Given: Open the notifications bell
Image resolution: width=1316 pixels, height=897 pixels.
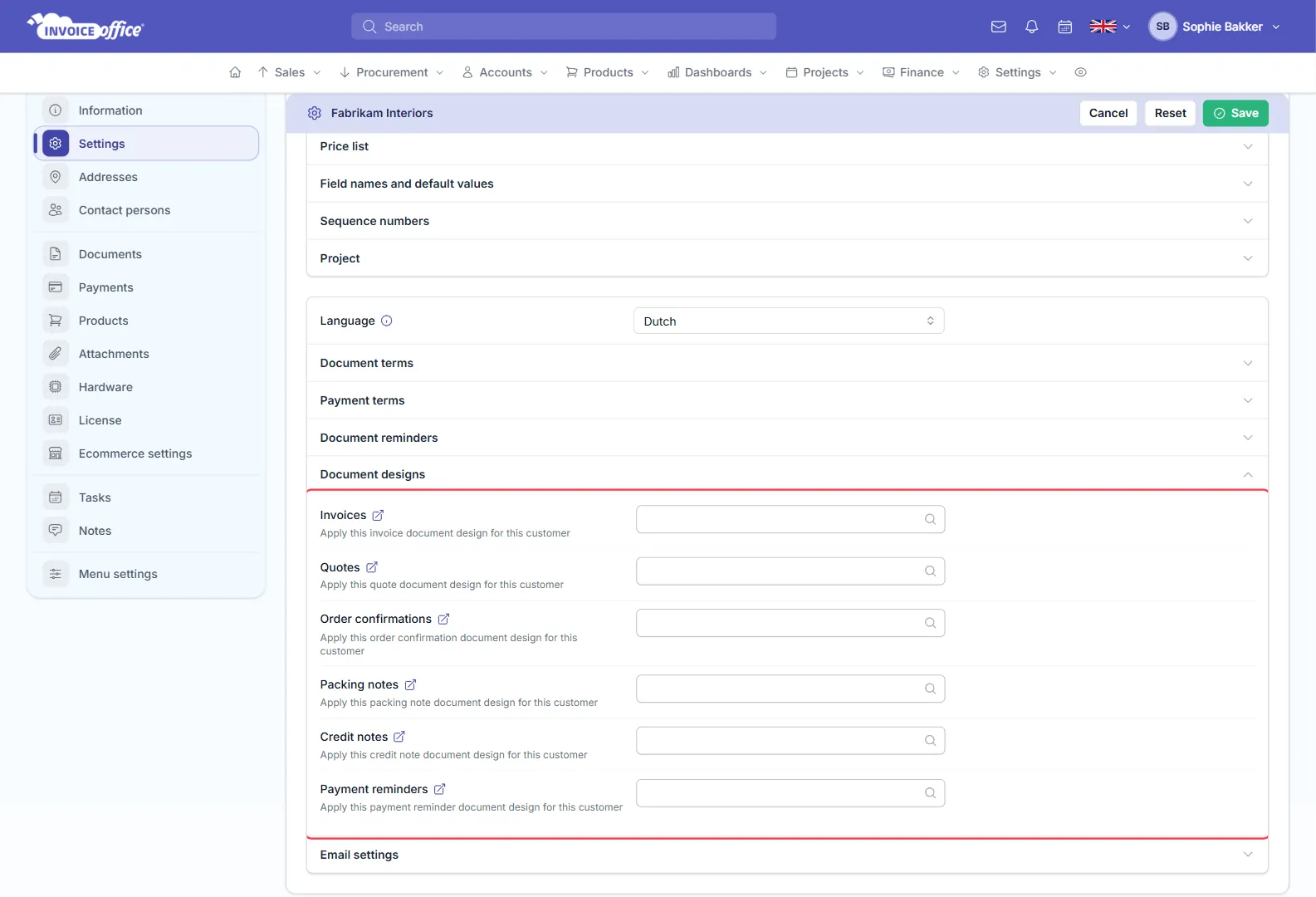Looking at the screenshot, I should click(x=1032, y=27).
